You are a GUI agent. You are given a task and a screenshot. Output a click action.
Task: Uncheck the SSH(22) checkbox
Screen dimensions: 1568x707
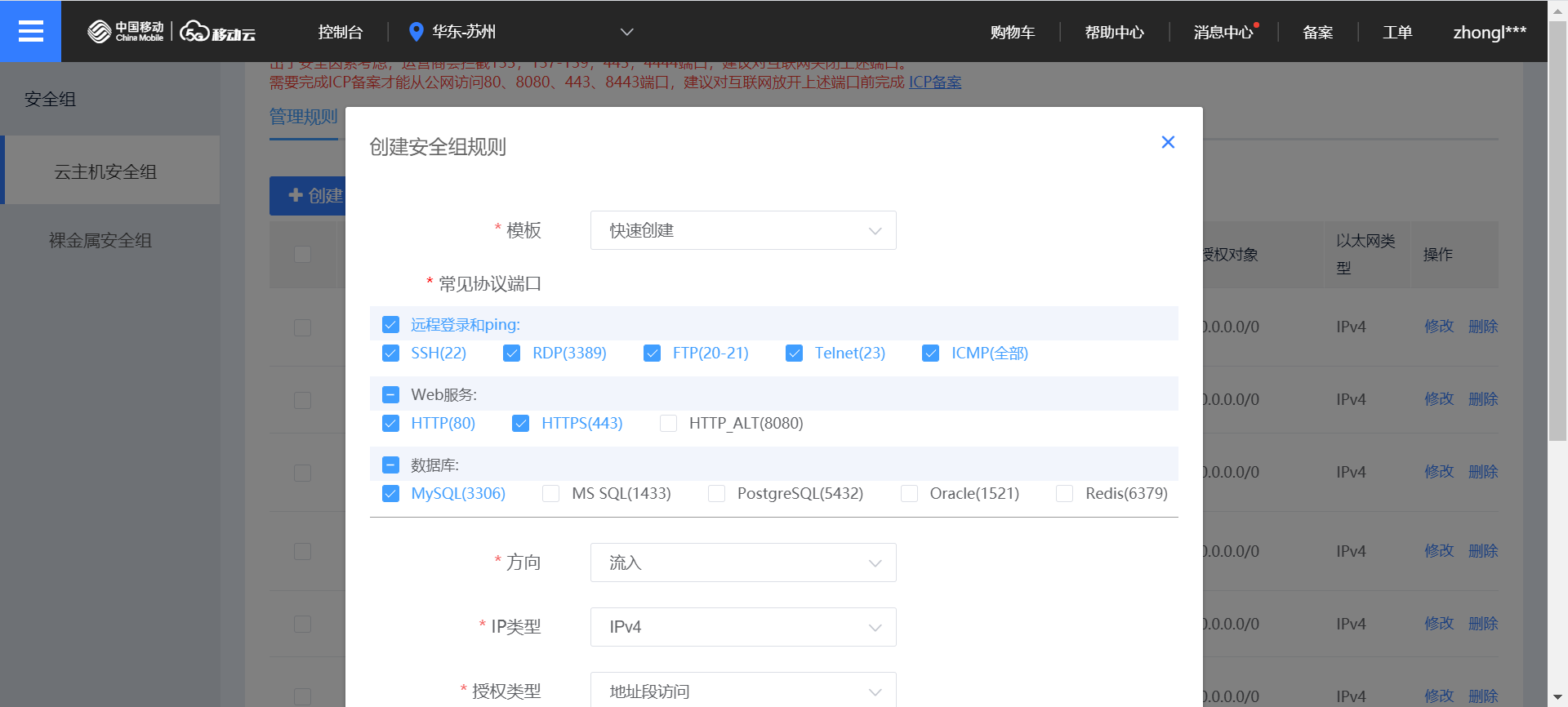point(391,353)
